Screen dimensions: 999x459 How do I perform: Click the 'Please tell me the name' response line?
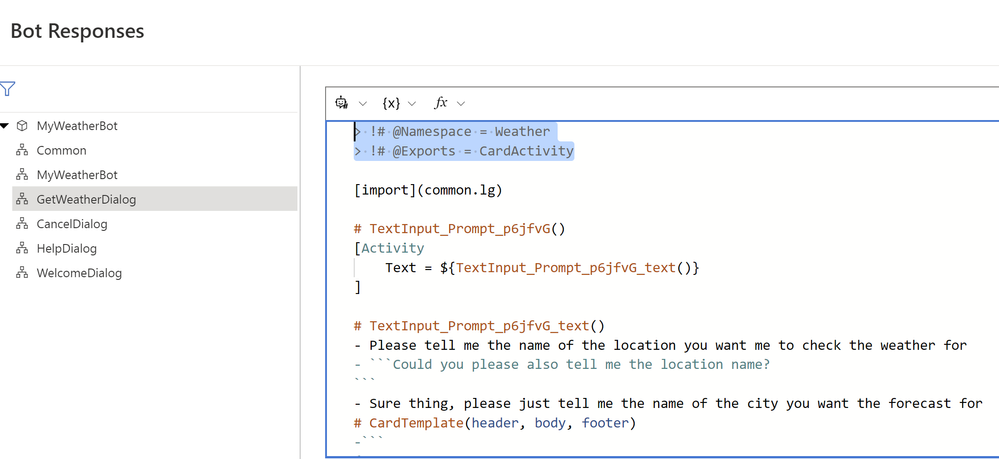[x=661, y=346]
